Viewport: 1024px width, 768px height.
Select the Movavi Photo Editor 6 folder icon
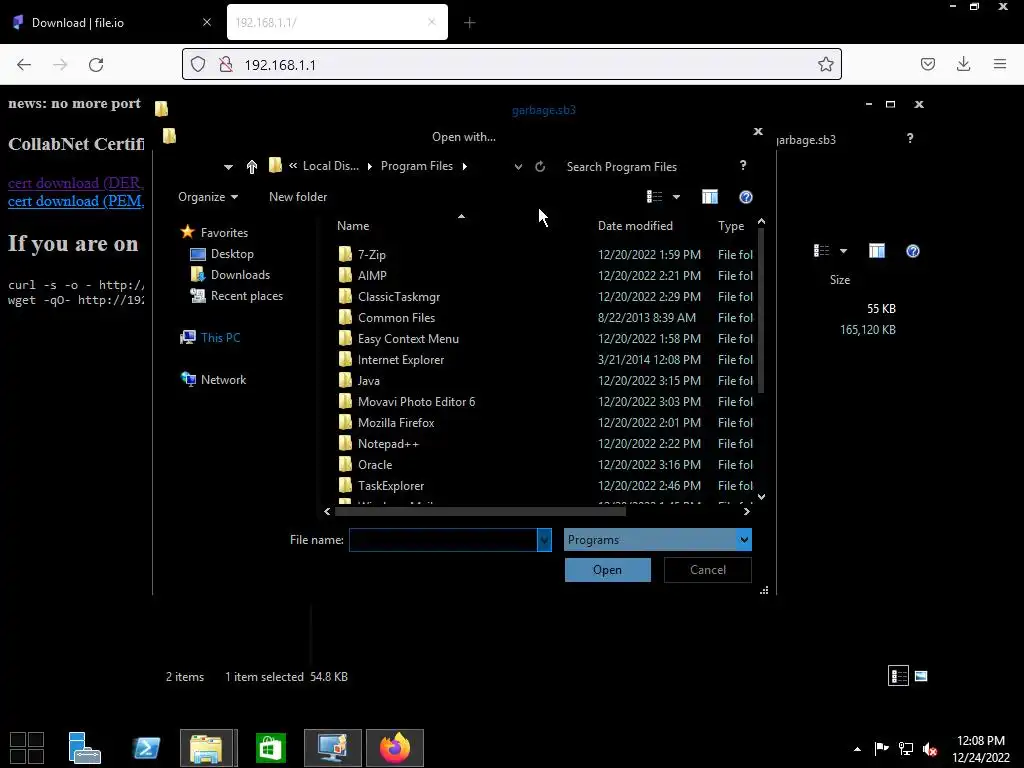[x=345, y=401]
